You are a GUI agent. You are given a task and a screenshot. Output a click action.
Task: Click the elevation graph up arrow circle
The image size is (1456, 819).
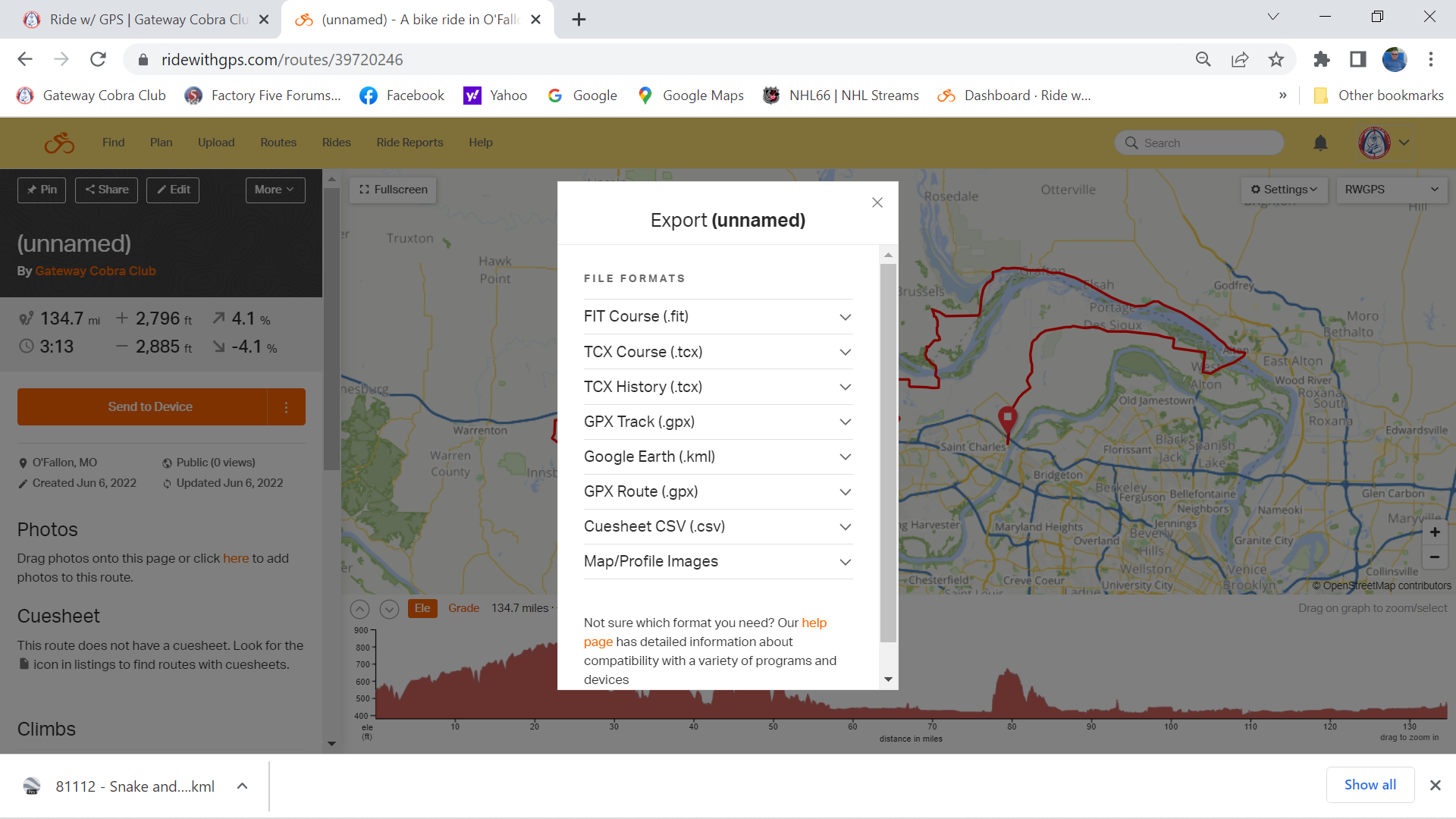coord(359,609)
